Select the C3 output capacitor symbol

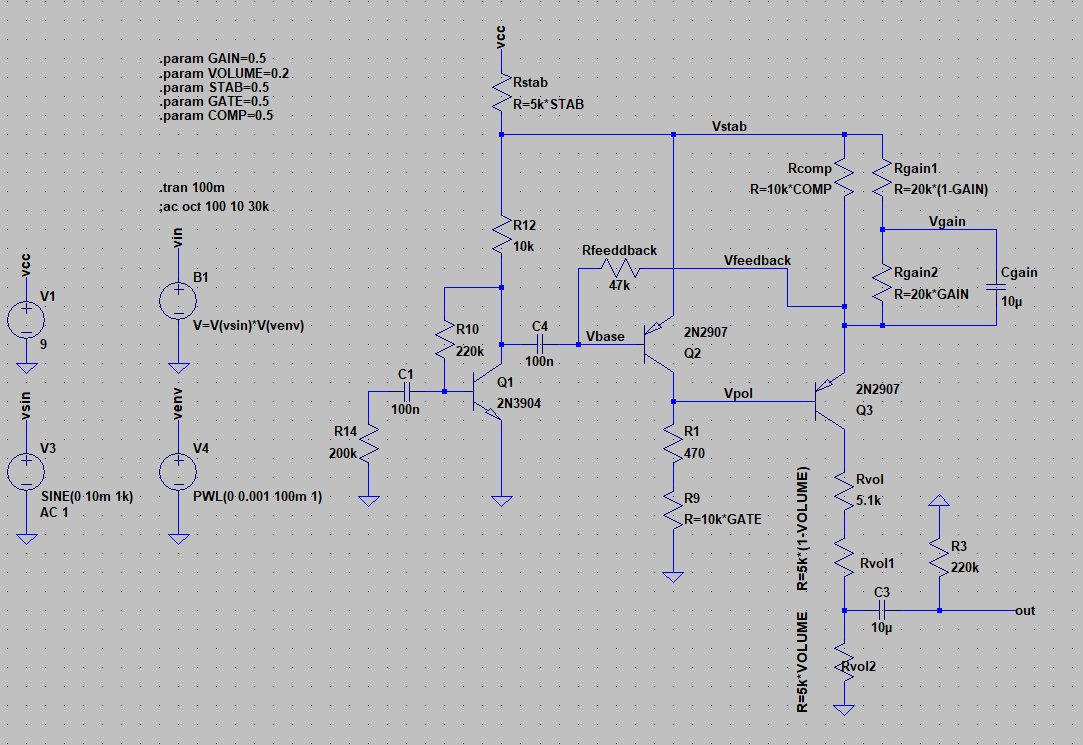click(882, 610)
